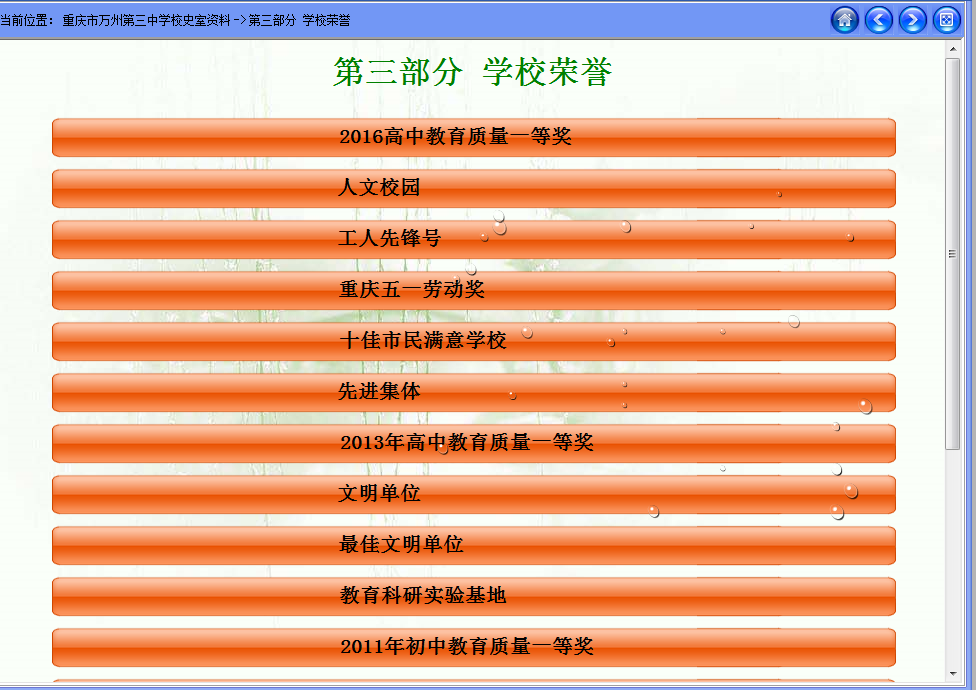The height and width of the screenshot is (690, 976).
Task: Go to the previous page arrow
Action: [x=879, y=21]
